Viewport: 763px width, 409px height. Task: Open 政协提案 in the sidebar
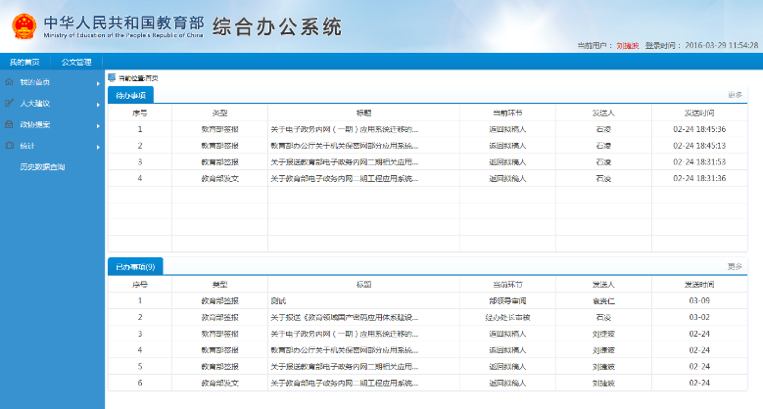point(35,124)
